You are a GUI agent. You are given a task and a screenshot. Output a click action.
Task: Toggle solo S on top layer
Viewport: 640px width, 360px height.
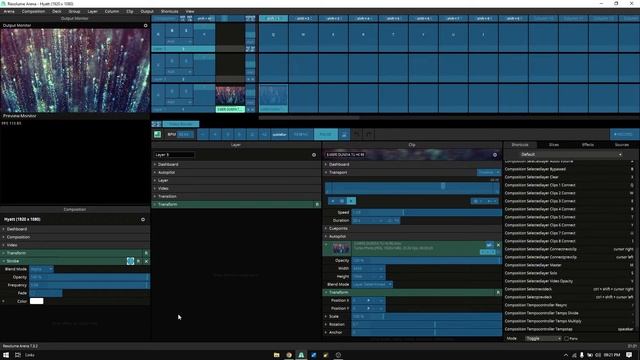(186, 31)
